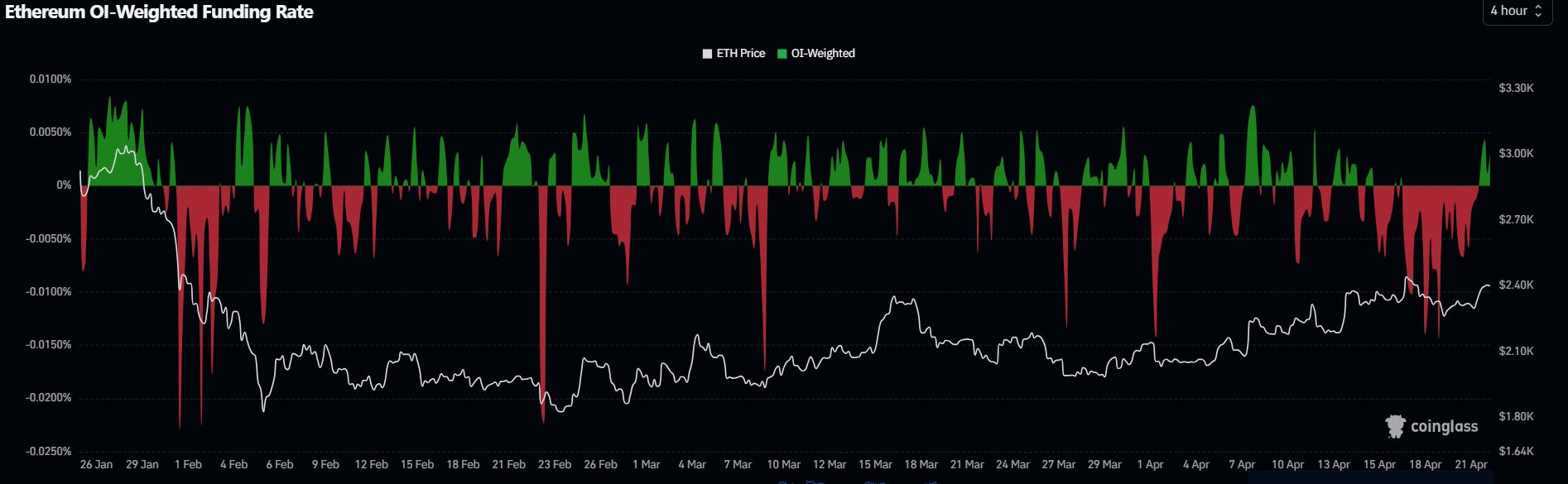Click the 21 Apr date axis label
Screen dimensions: 1568x484
[x=1470, y=465]
